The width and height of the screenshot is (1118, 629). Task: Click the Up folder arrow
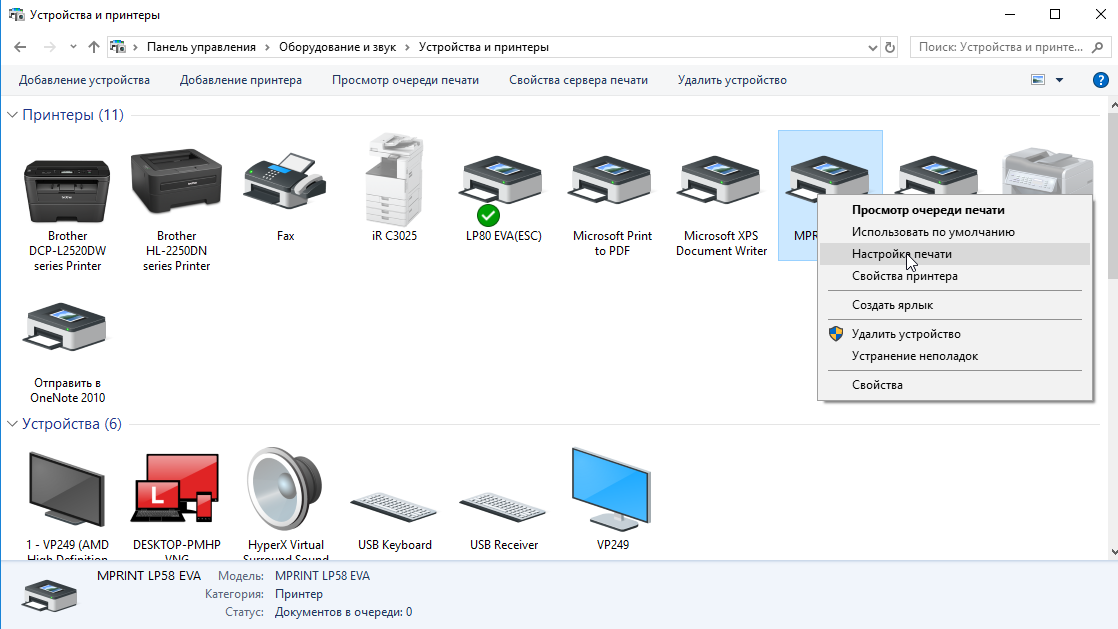click(x=93, y=47)
